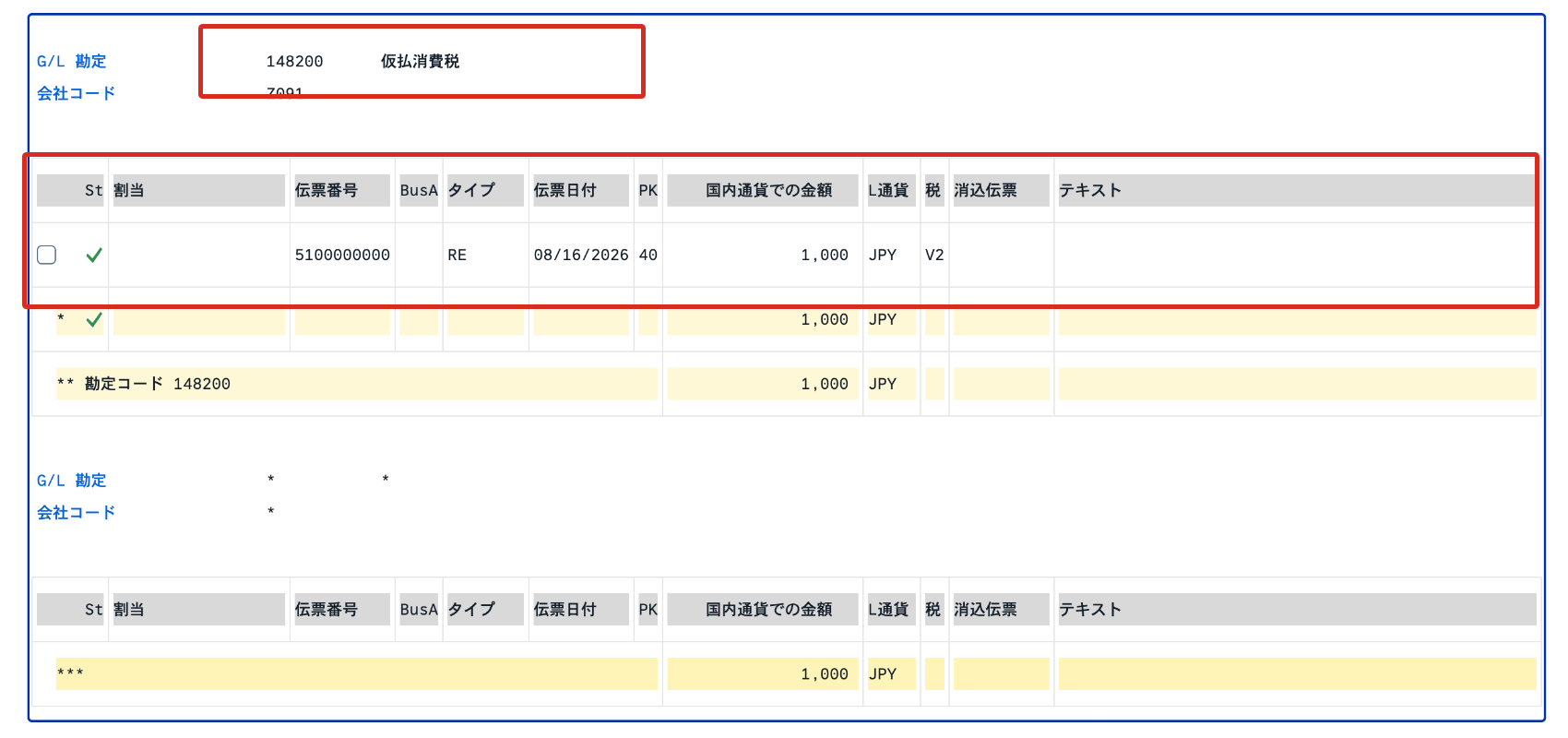
Task: Click green check status icon beside 5100000000
Action: 94,255
